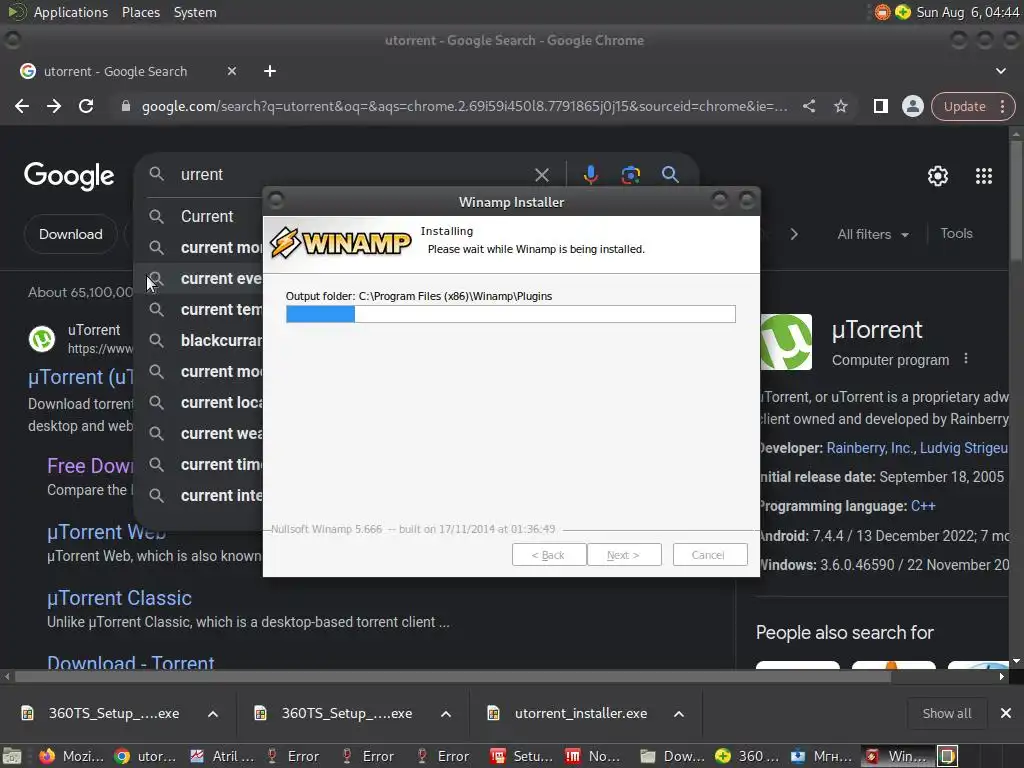
Task: Switch to the Atril taskbar item
Action: point(221,756)
